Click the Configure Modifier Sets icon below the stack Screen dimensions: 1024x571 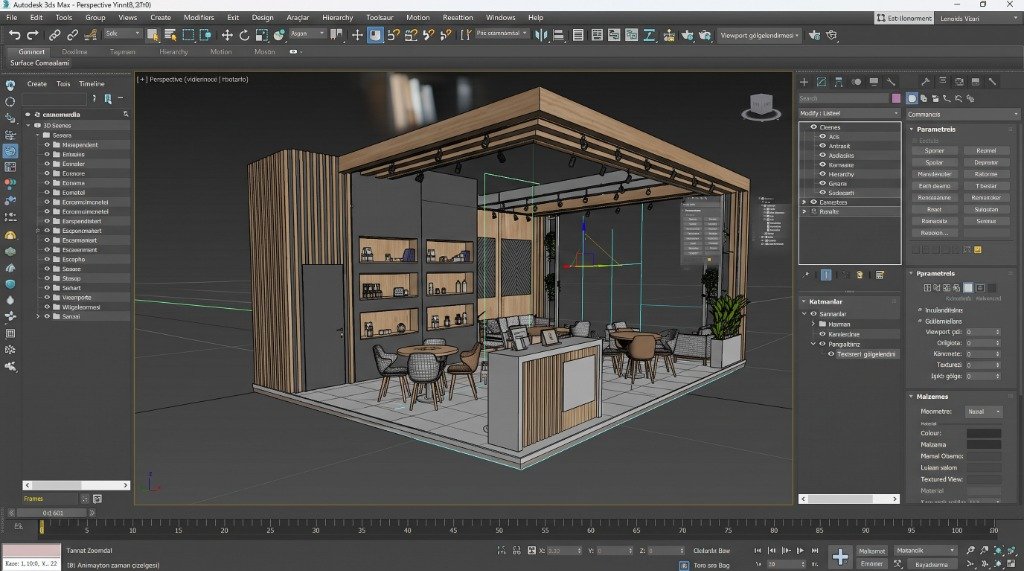(880, 275)
